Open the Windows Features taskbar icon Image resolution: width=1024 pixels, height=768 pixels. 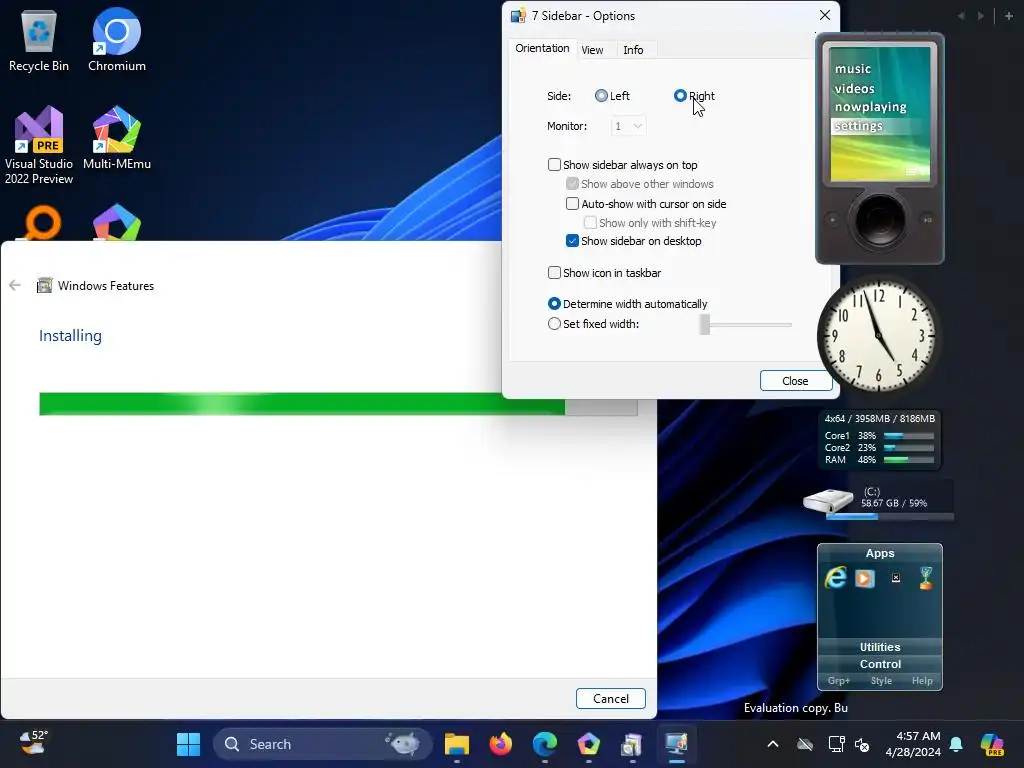632,744
